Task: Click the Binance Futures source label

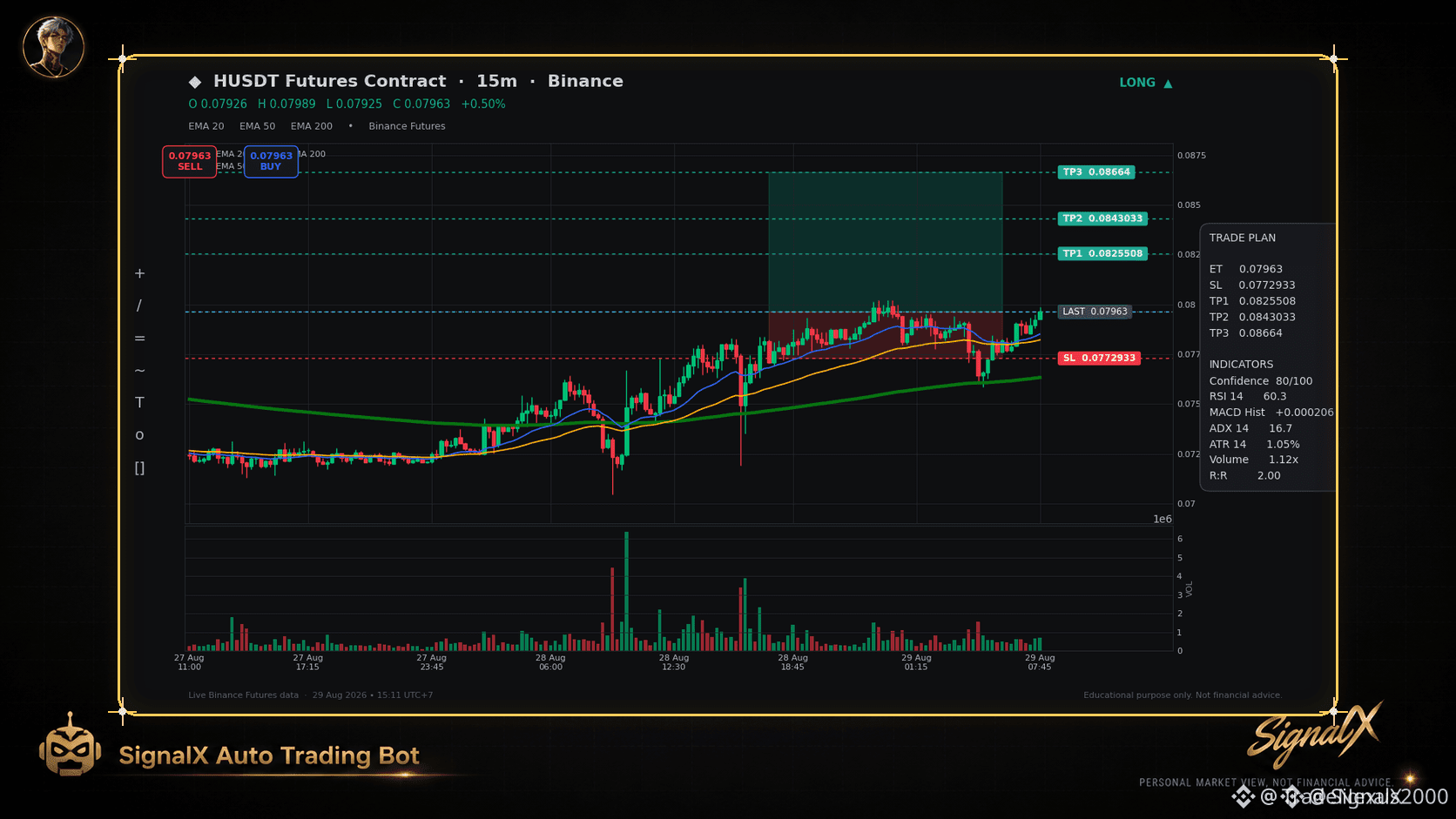Action: 407,126
